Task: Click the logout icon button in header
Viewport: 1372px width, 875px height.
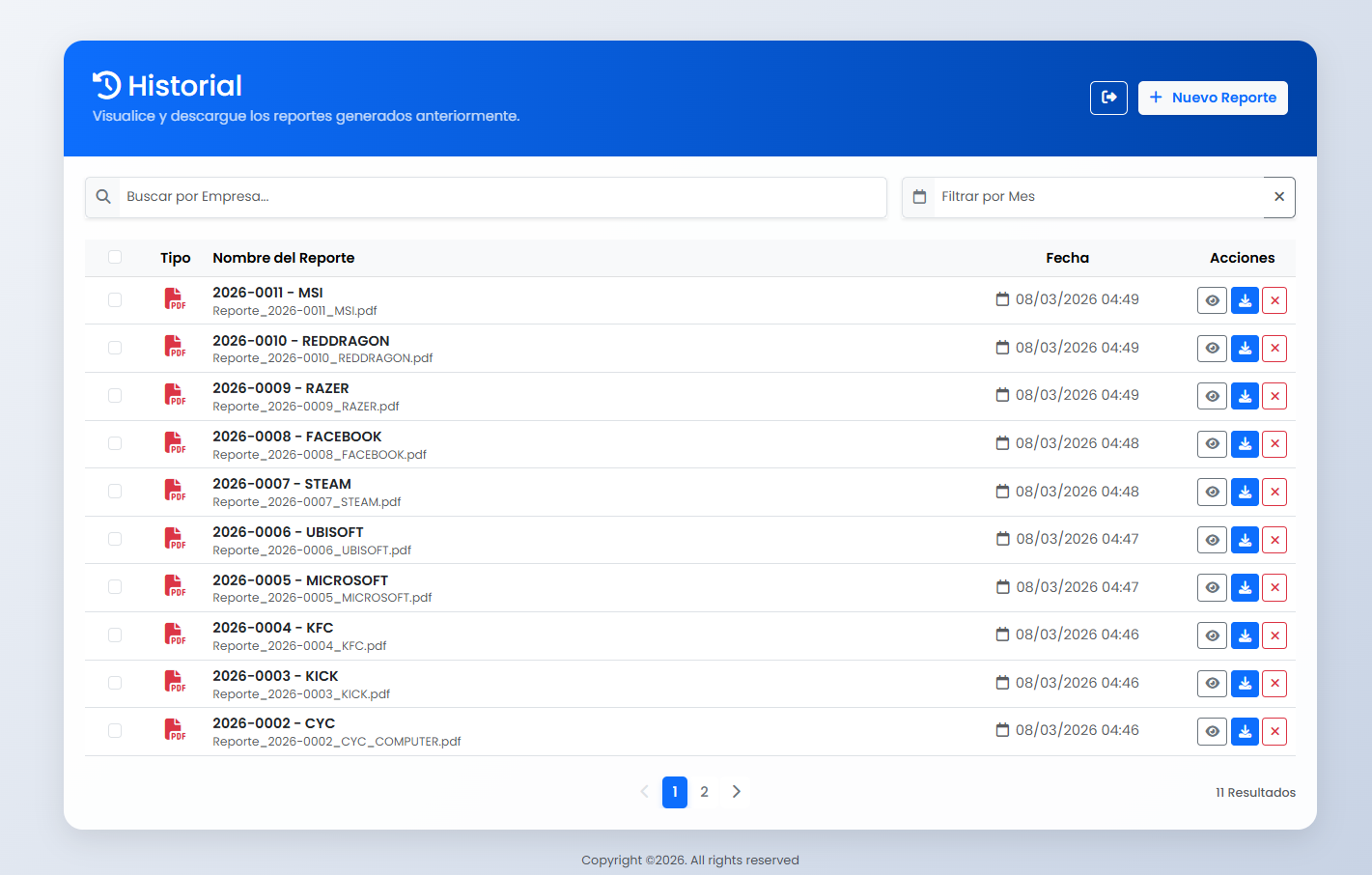Action: pyautogui.click(x=1108, y=98)
